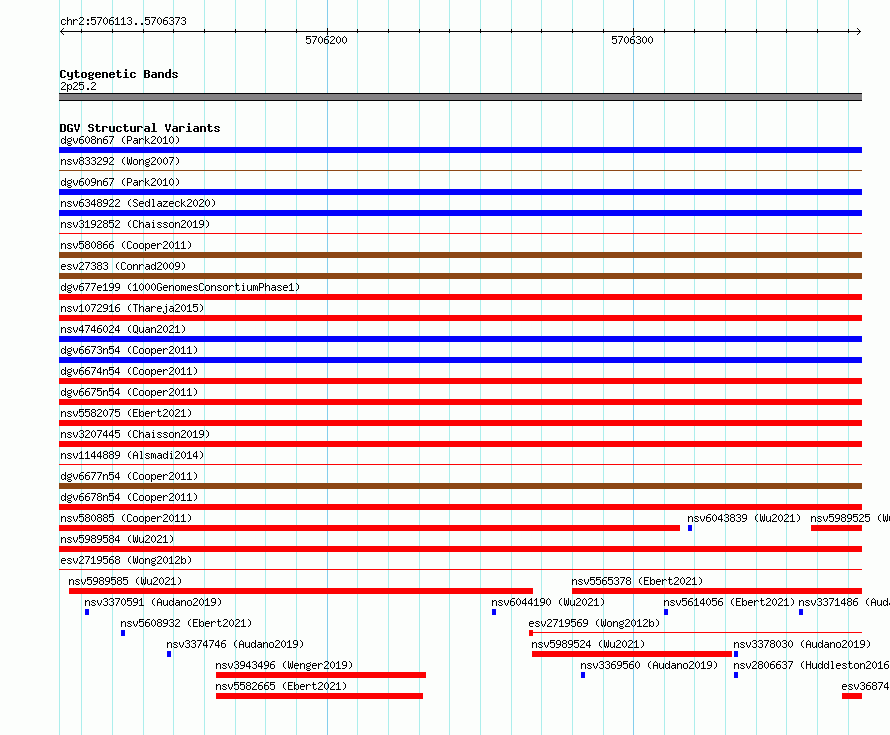The width and height of the screenshot is (890, 735).
Task: Open nsv5565378 (Ebert2021) label
Action: pos(637,581)
